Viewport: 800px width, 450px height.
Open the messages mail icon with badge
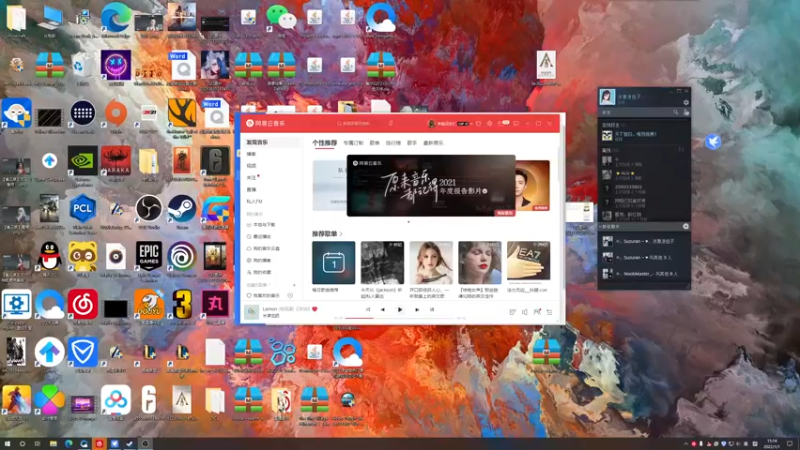(x=503, y=123)
